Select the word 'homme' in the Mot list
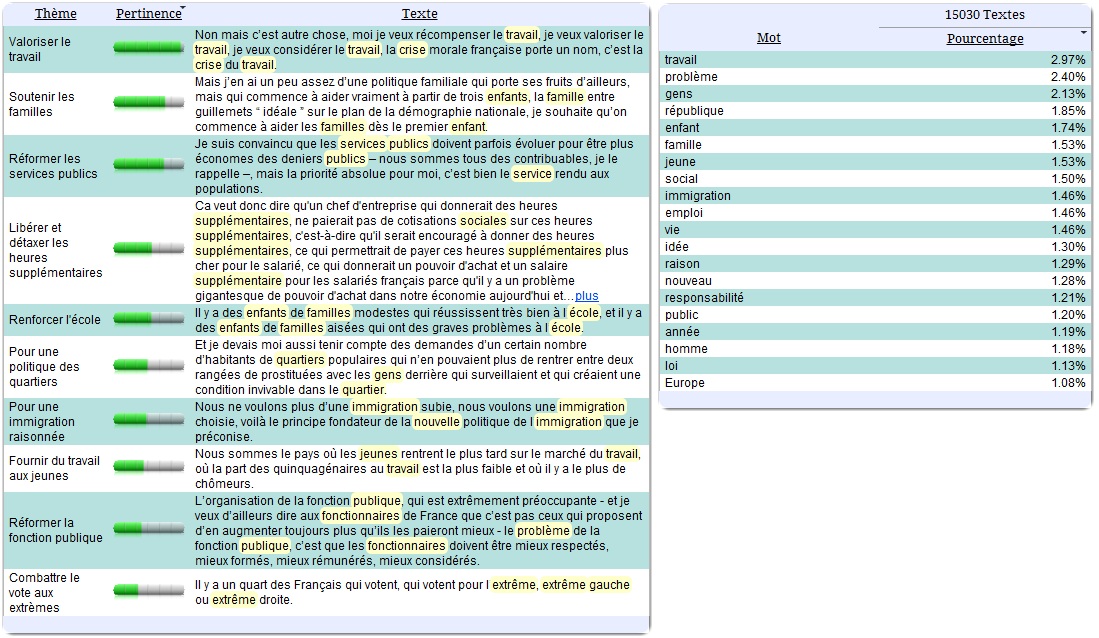Image resolution: width=1099 pixels, height=638 pixels. (x=686, y=348)
